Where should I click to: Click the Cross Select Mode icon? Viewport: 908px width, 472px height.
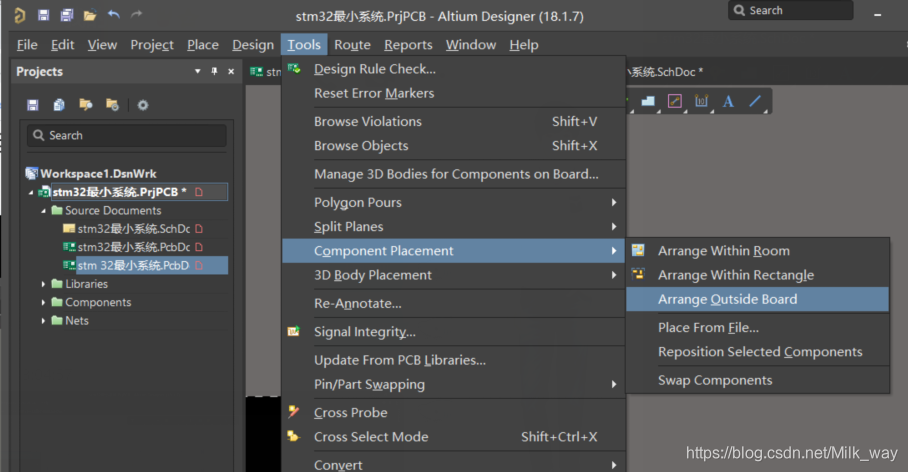(294, 436)
